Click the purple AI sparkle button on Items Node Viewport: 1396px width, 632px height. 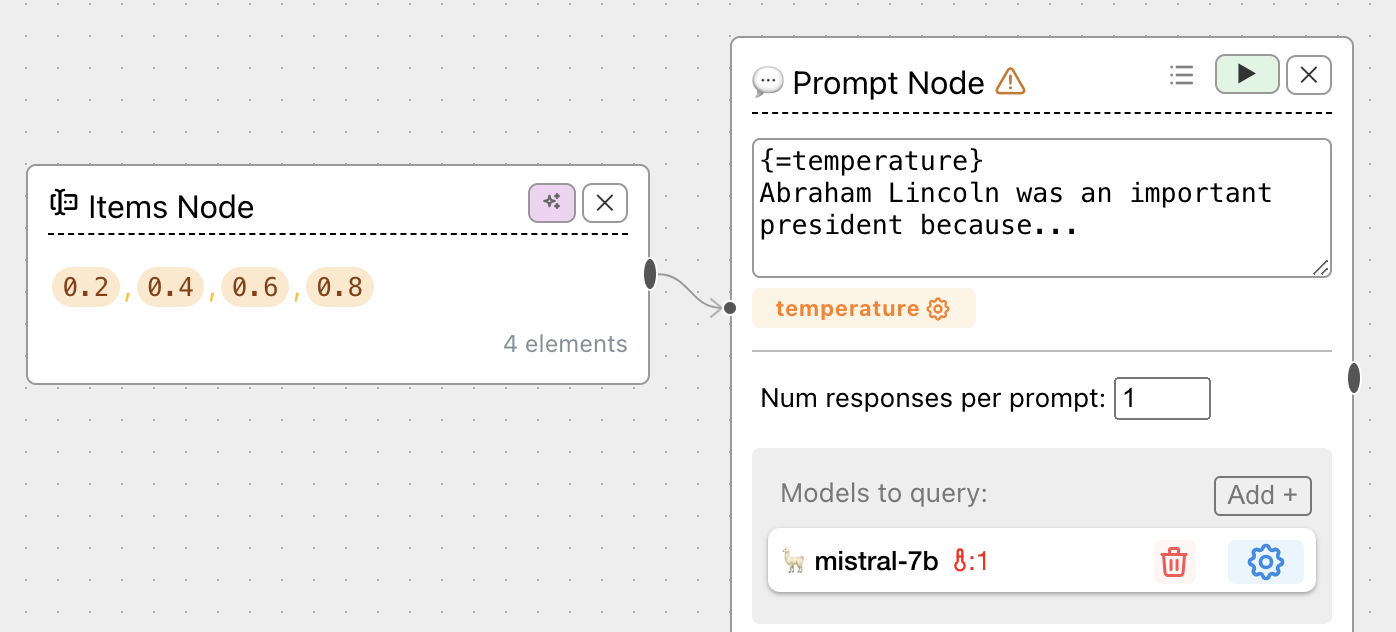[x=552, y=203]
